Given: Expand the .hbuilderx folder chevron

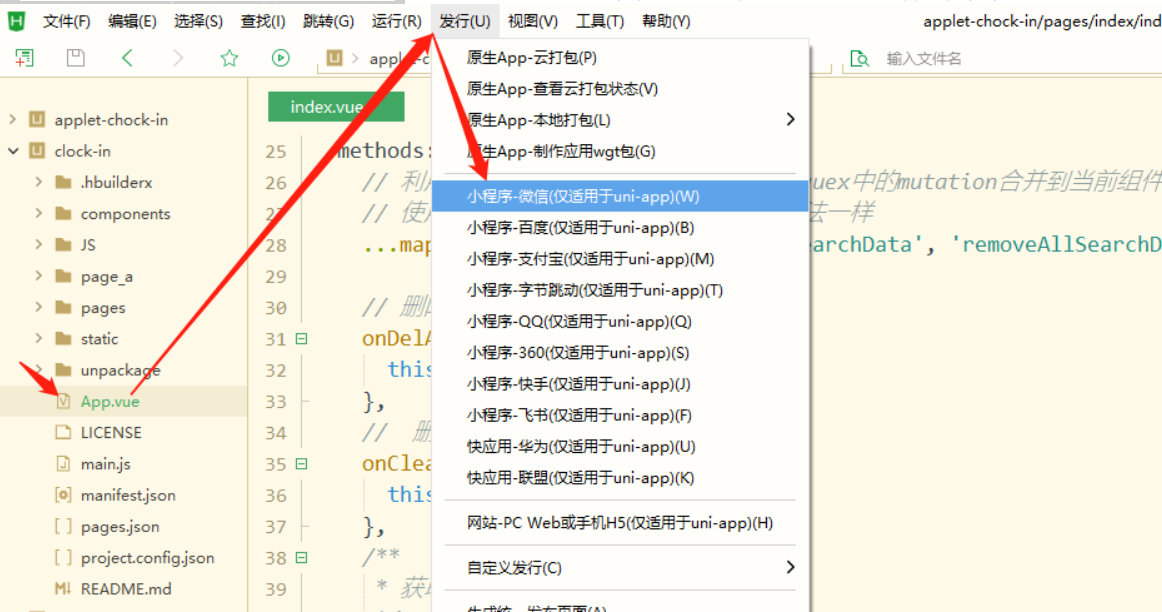Looking at the screenshot, I should click(39, 182).
